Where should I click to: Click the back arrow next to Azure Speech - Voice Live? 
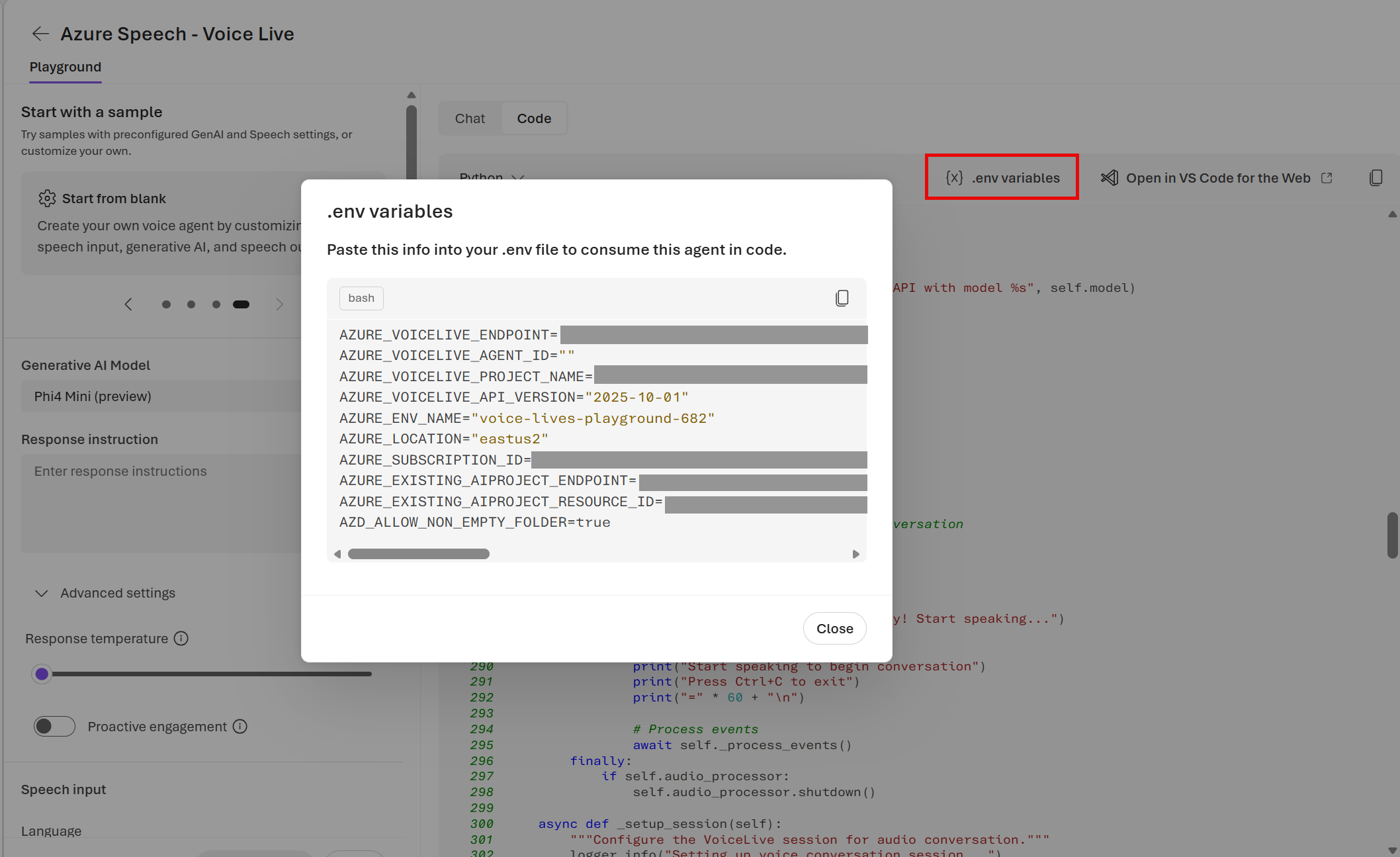[x=40, y=34]
